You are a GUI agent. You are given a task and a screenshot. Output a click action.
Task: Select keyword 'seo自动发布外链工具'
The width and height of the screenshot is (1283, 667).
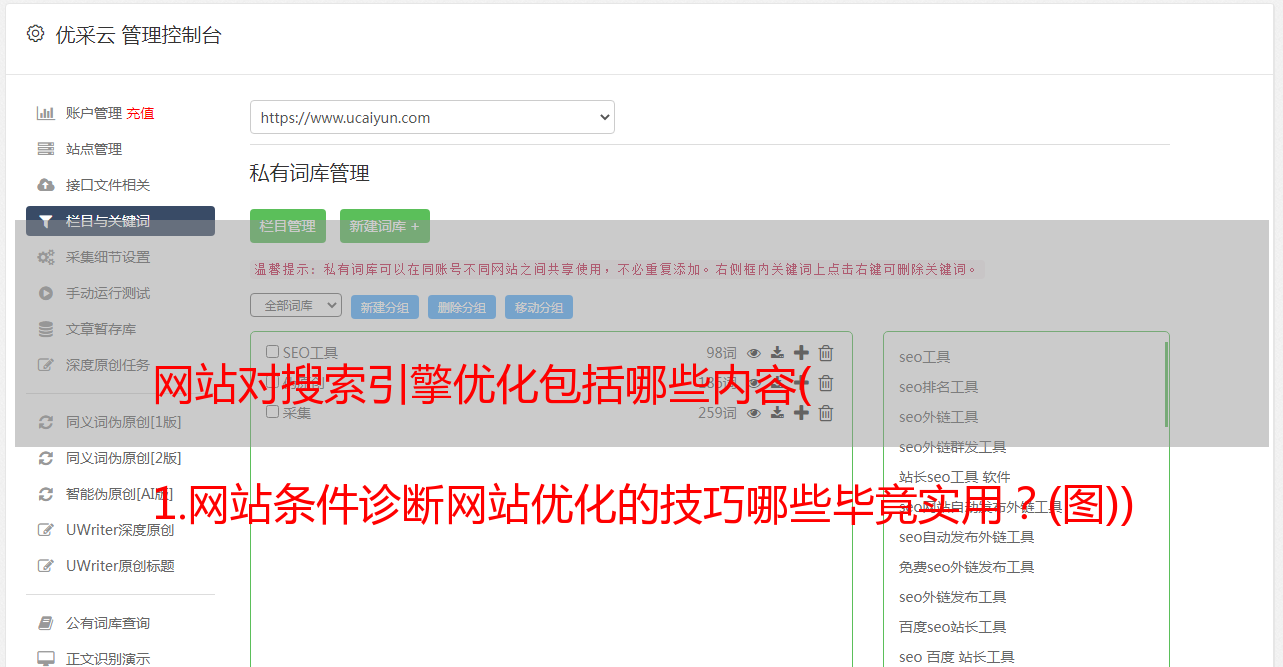(x=967, y=537)
